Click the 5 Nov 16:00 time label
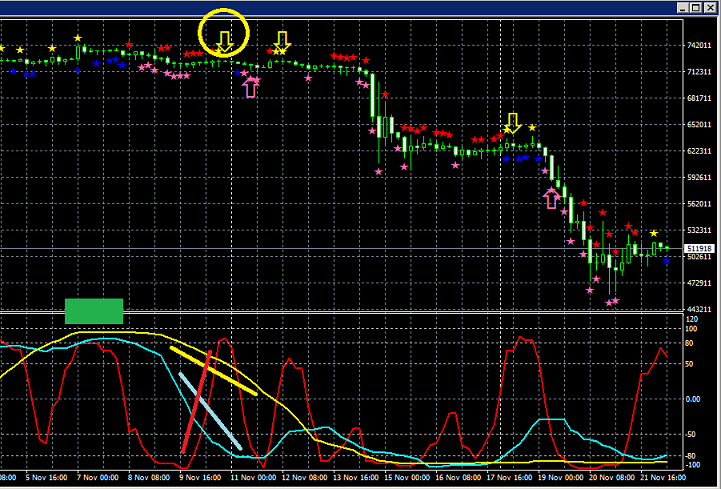Viewport: 721px width, 489px height. click(46, 477)
